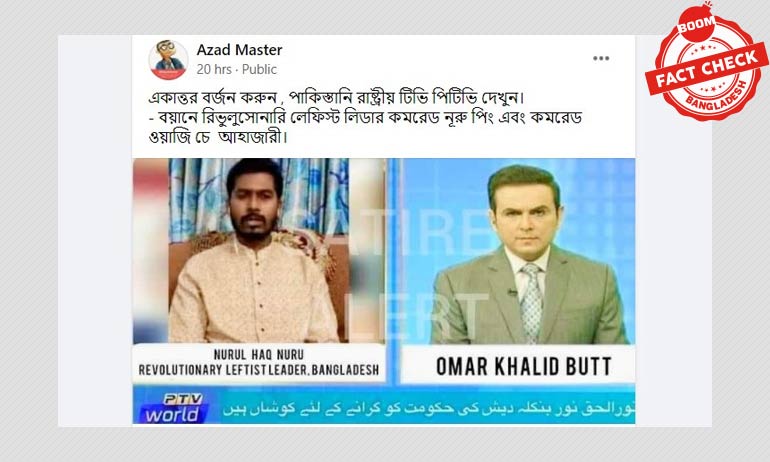Open the three-dot post options menu
The image size is (770, 462).
click(601, 58)
